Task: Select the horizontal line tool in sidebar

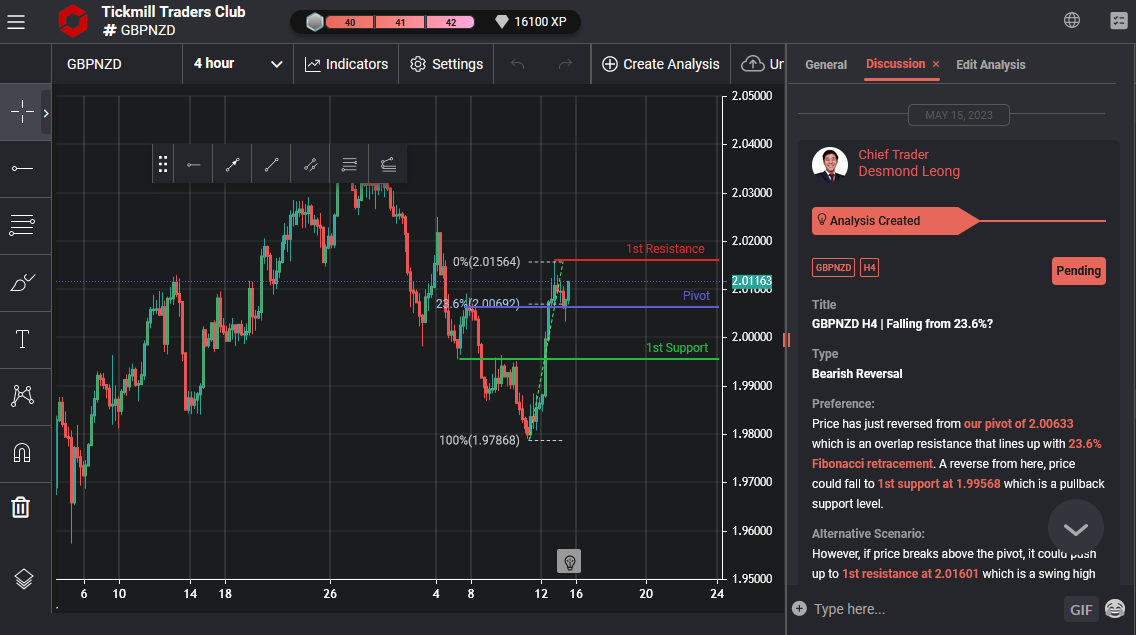Action: [22, 168]
